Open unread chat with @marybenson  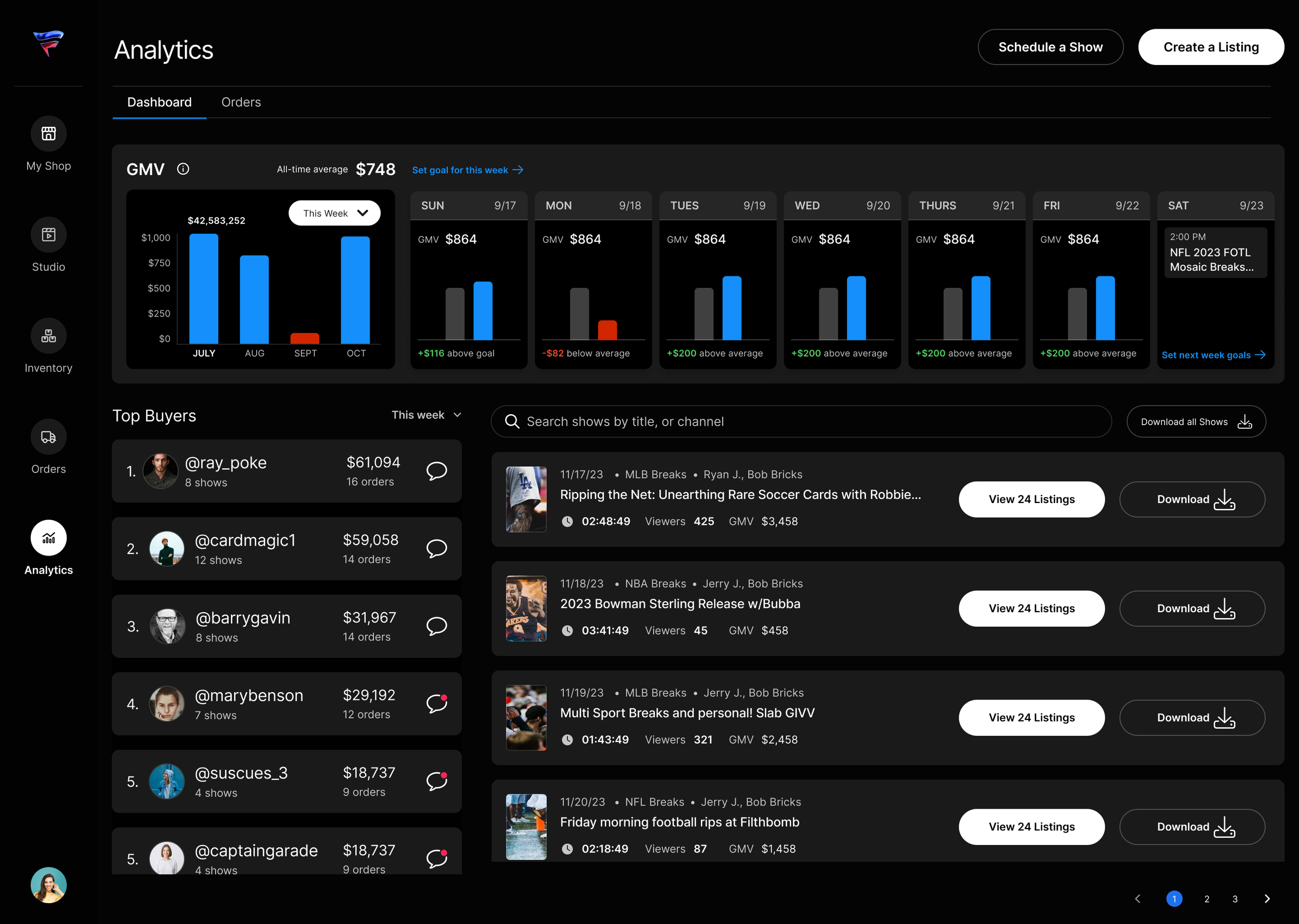[436, 704]
